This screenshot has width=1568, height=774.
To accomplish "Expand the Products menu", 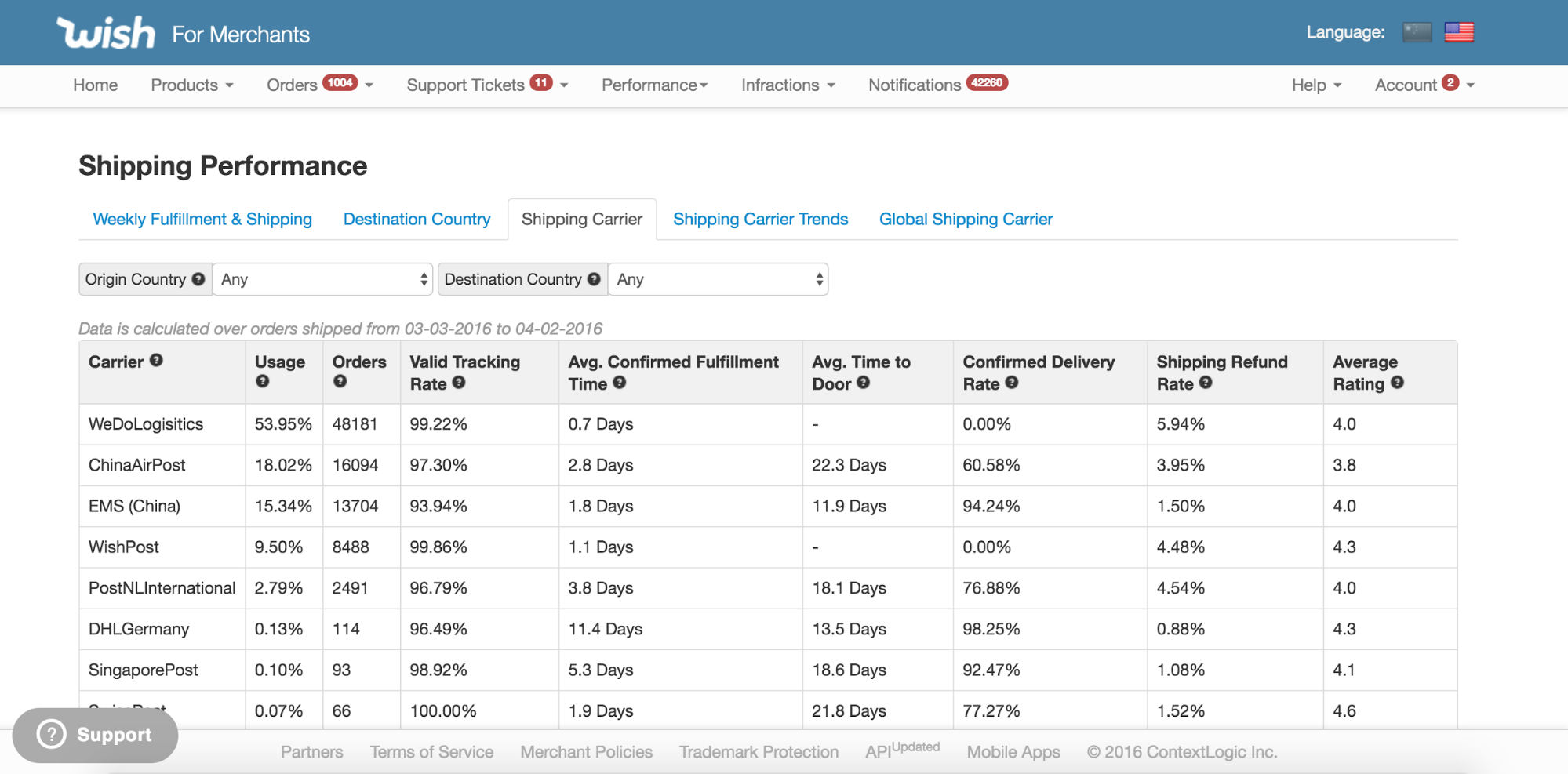I will [192, 85].
